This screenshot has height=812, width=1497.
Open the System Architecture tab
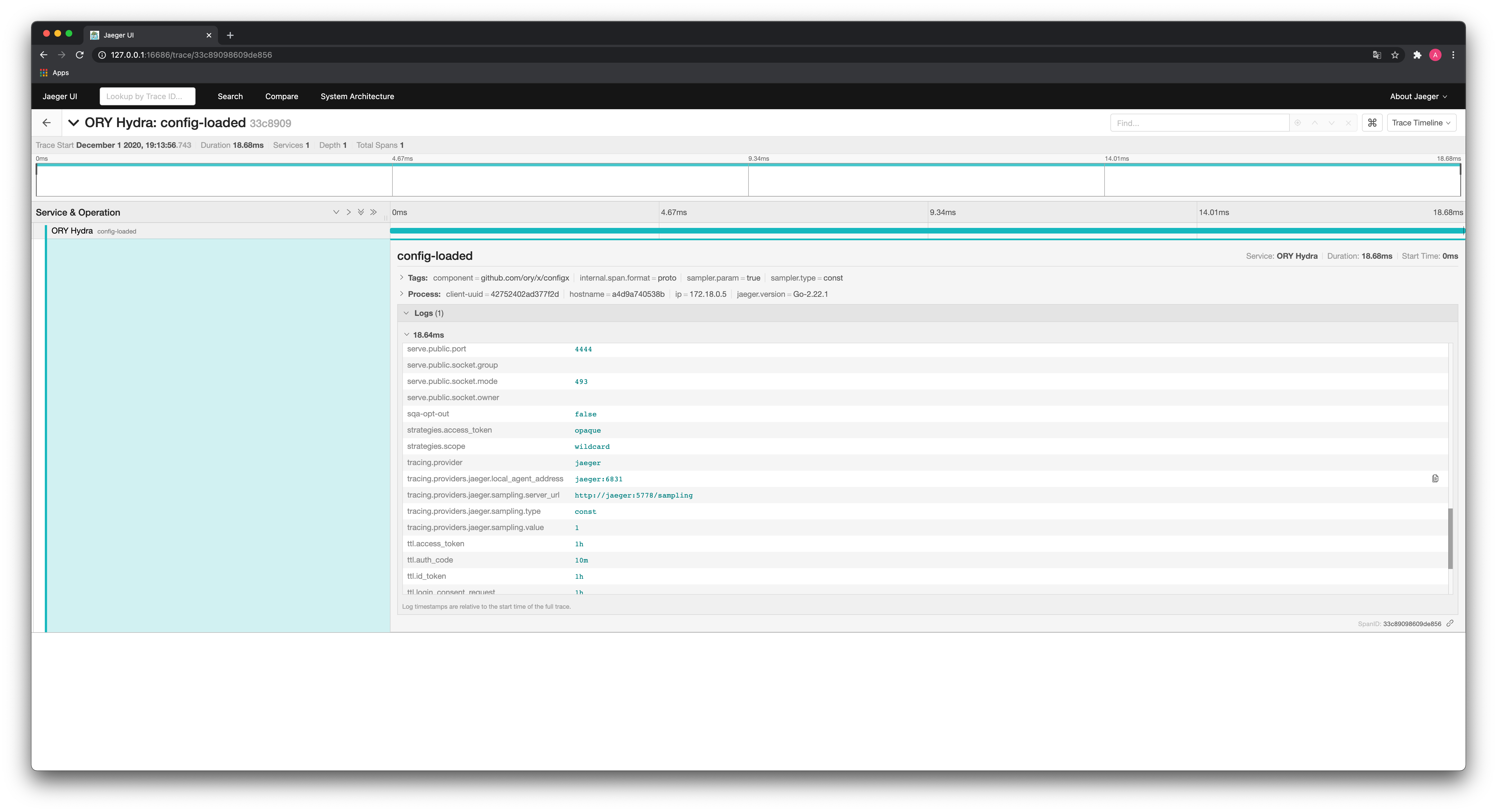(x=357, y=96)
